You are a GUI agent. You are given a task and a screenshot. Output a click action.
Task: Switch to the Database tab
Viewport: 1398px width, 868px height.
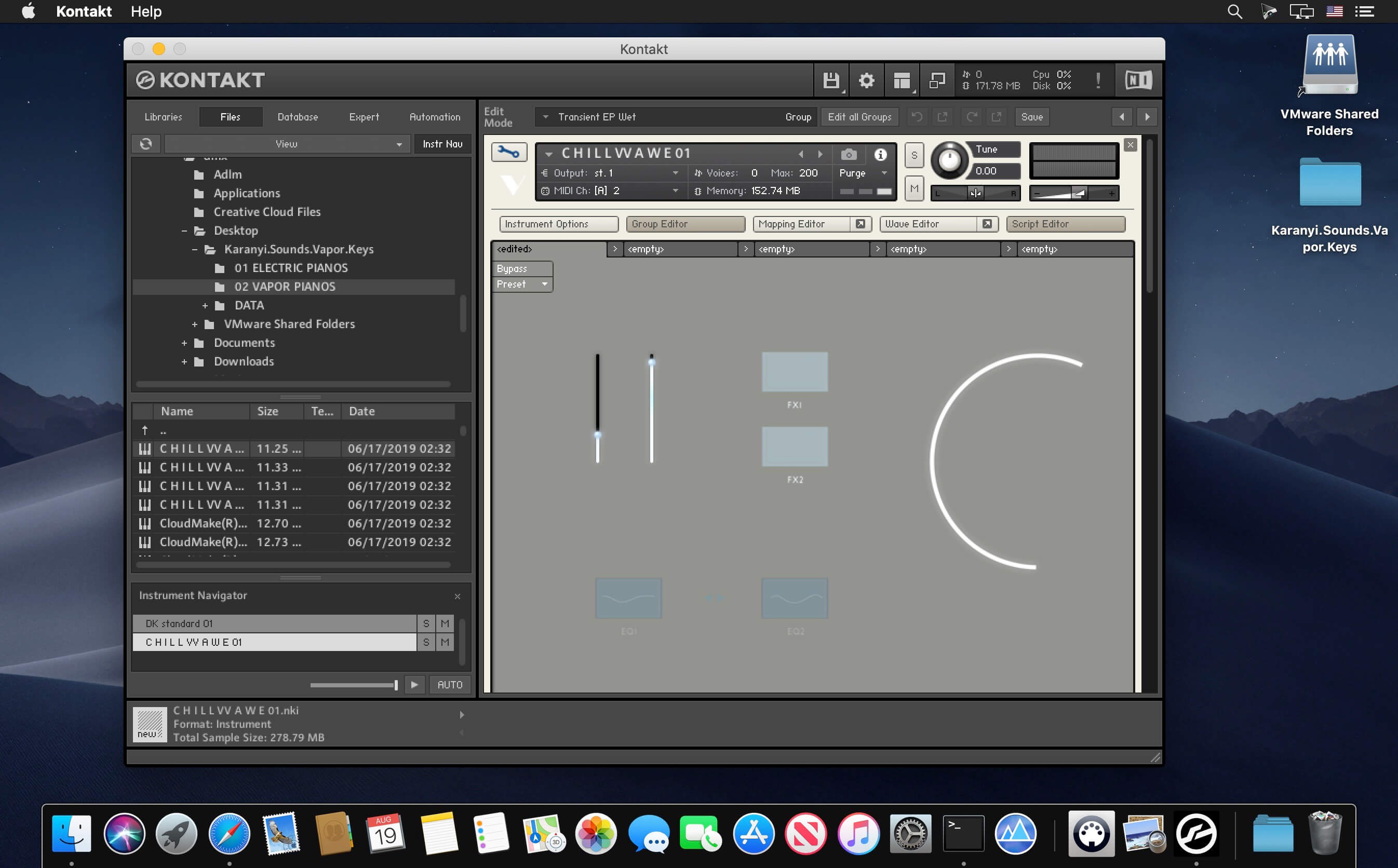[298, 117]
